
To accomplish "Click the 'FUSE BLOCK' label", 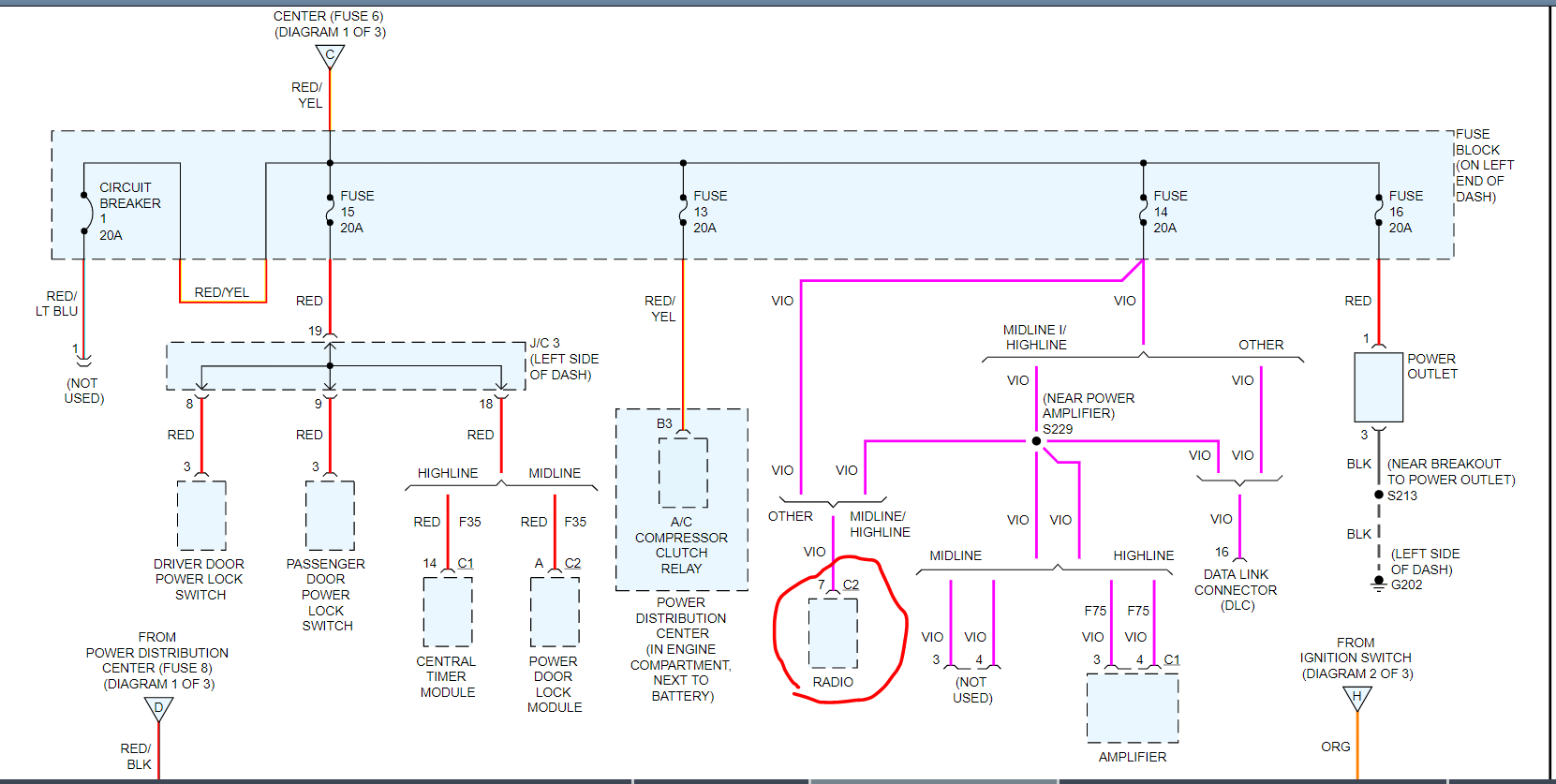I will click(x=1478, y=141).
